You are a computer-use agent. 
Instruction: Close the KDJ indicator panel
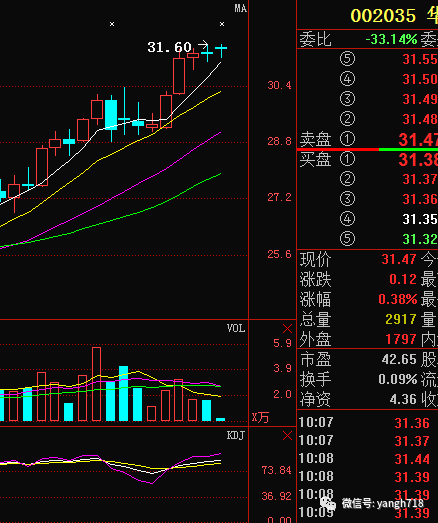tap(287, 436)
